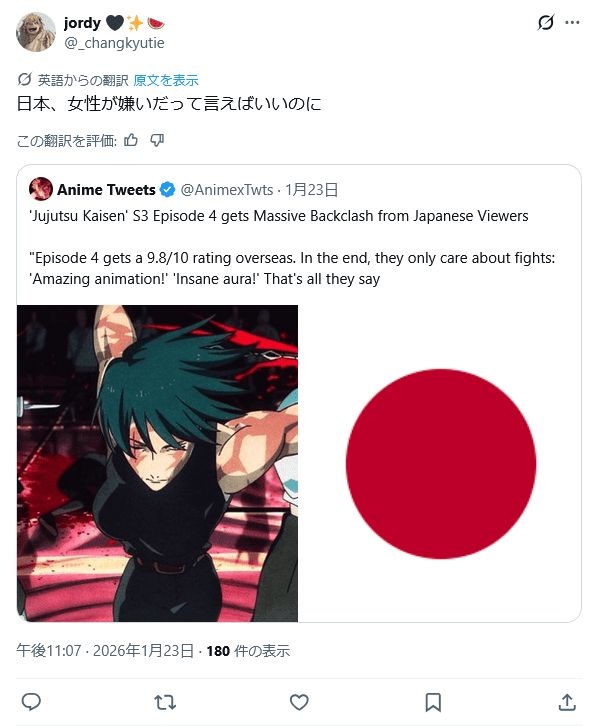The image size is (598, 726).
Task: Click the @AnimexTwts handle
Action: 226,189
